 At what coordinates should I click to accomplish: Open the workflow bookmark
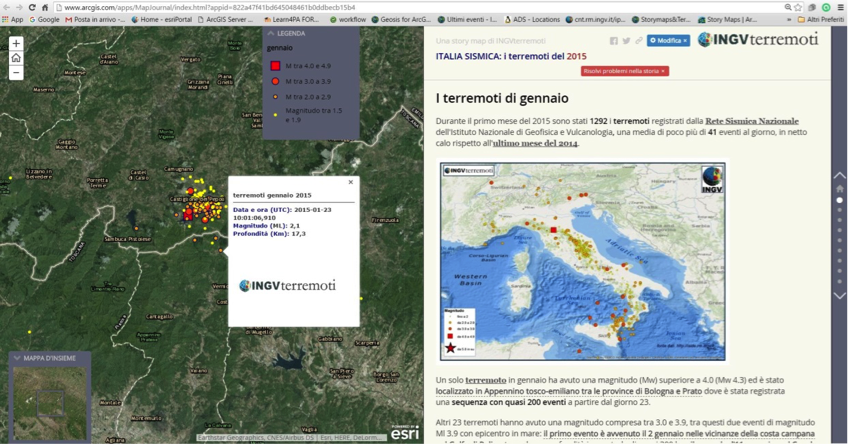click(348, 19)
